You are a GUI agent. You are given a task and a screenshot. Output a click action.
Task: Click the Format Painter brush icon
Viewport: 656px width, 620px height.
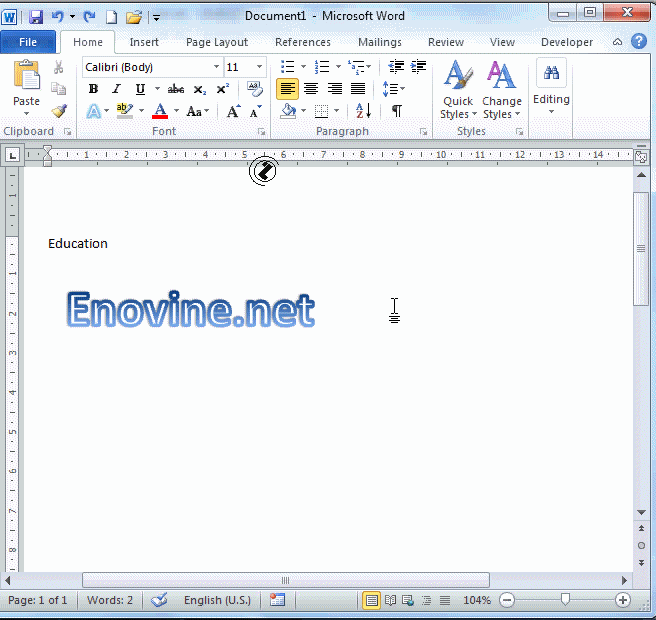pos(59,111)
